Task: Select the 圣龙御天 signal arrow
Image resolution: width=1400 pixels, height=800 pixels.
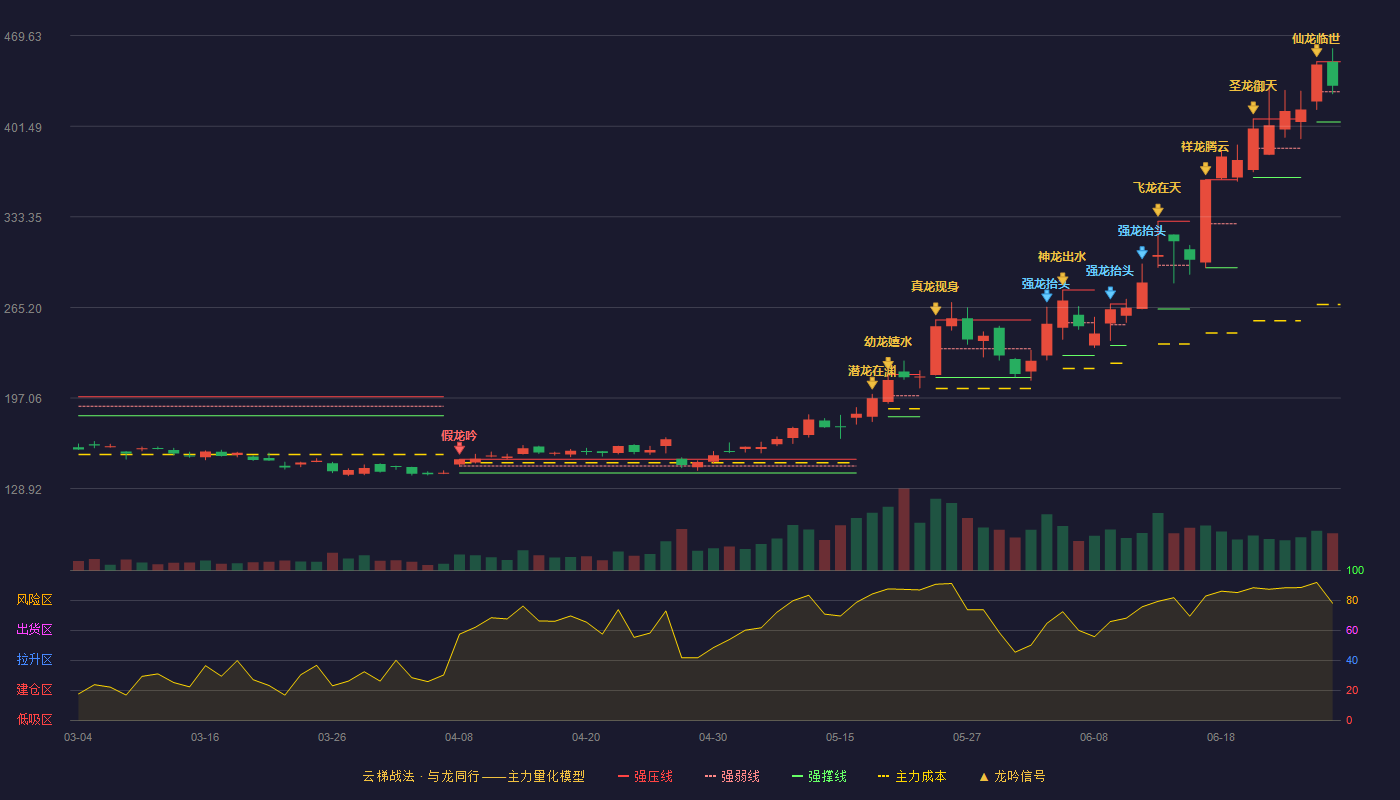Action: point(1253,108)
